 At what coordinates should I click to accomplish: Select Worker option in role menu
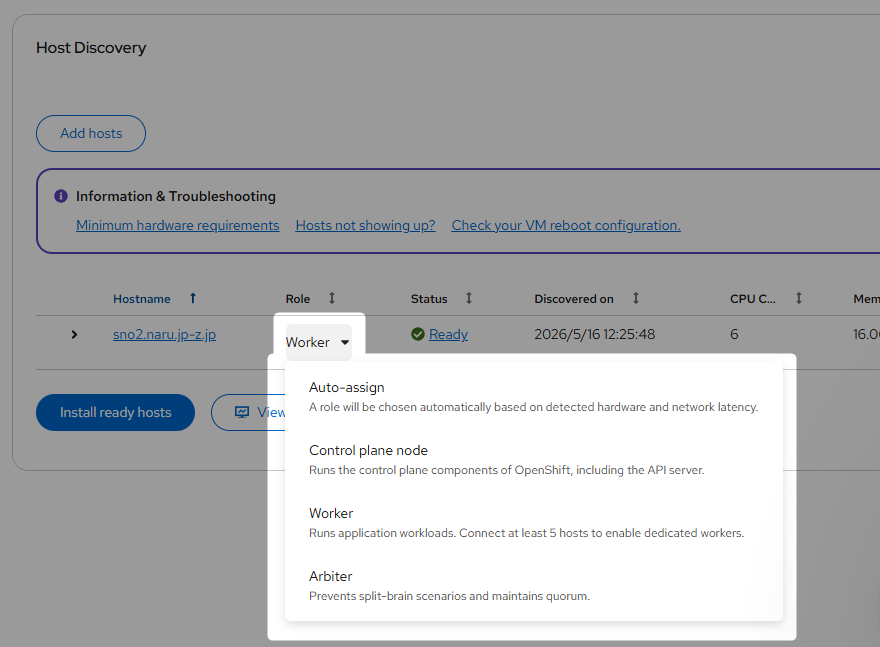coord(533,522)
